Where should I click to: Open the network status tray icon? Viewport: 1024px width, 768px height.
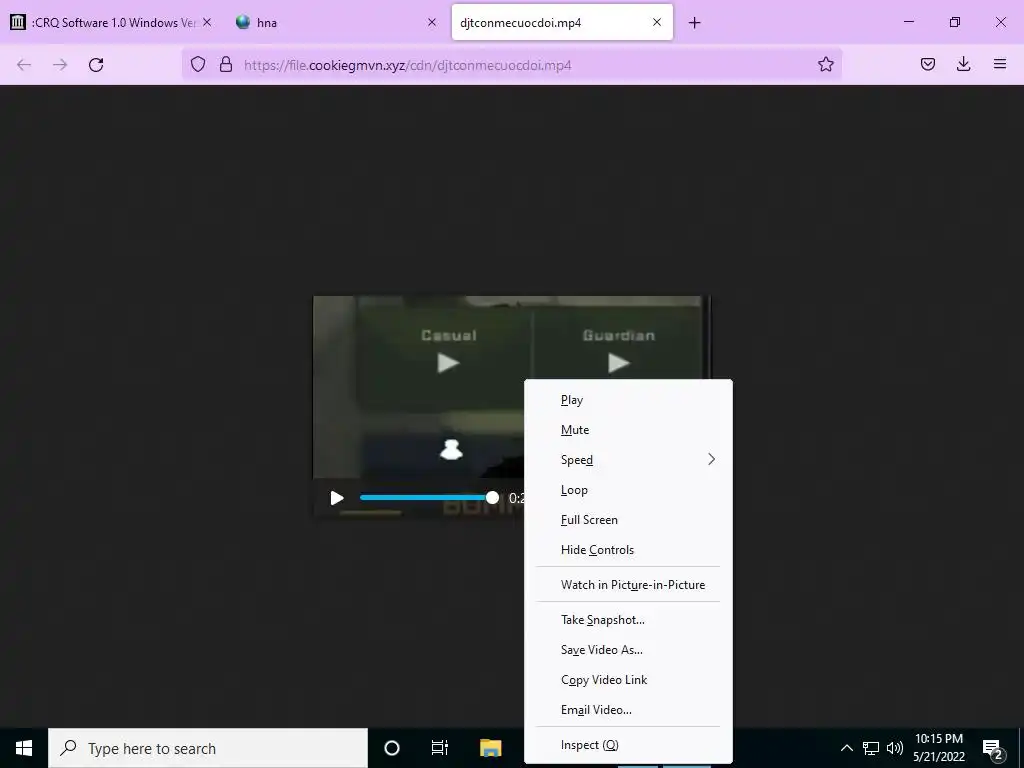(x=871, y=748)
